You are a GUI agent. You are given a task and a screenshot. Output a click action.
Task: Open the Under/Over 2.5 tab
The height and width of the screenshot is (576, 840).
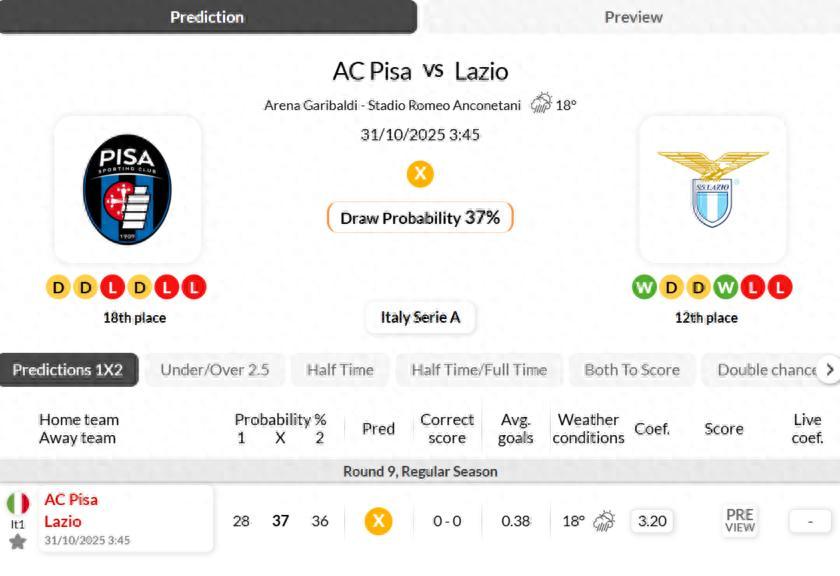pos(215,369)
